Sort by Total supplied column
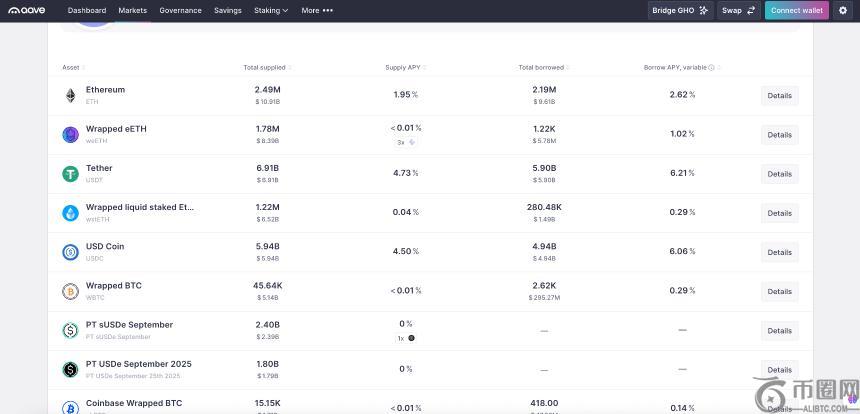Screen dimensions: 860x414 (265, 68)
